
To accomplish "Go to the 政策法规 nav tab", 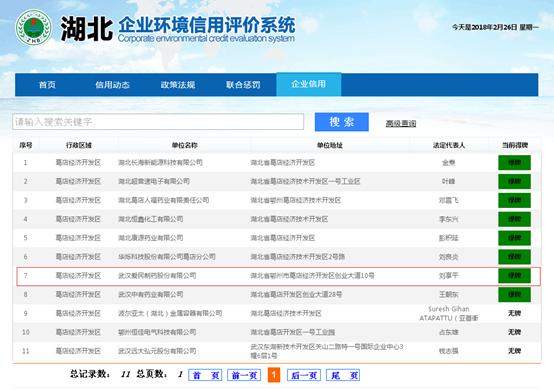I will (178, 85).
